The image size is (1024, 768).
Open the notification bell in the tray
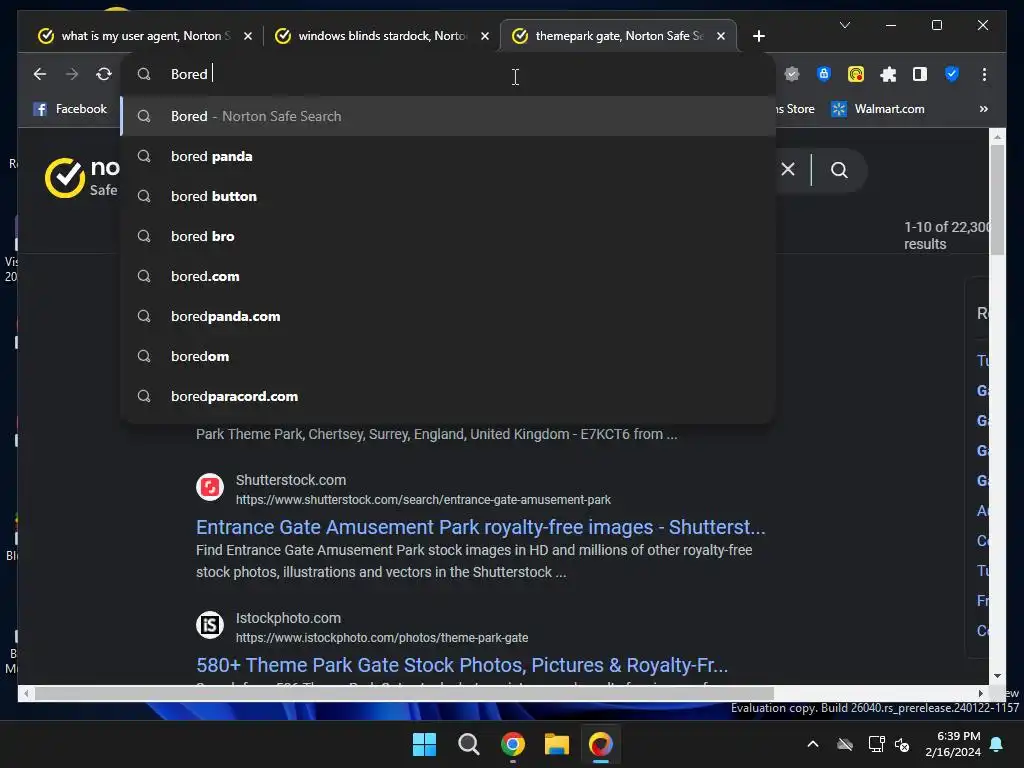997,744
